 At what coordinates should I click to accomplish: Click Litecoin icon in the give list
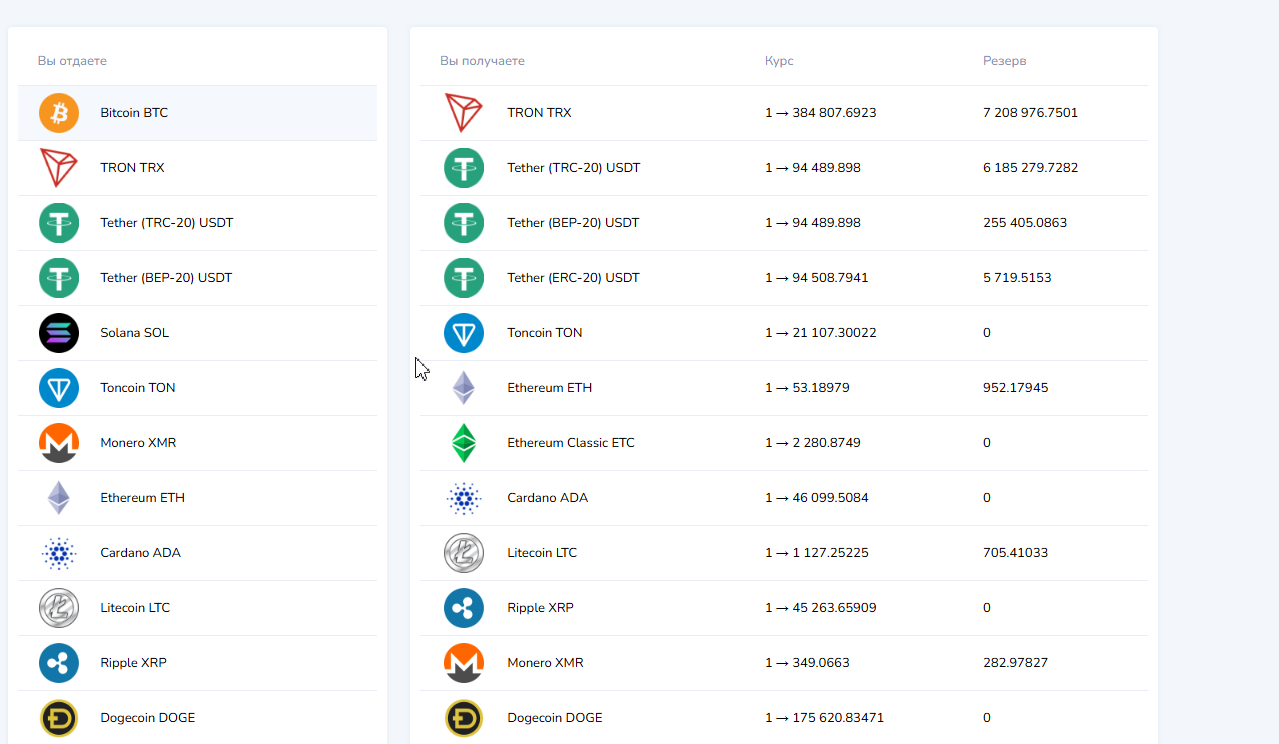[x=59, y=608]
